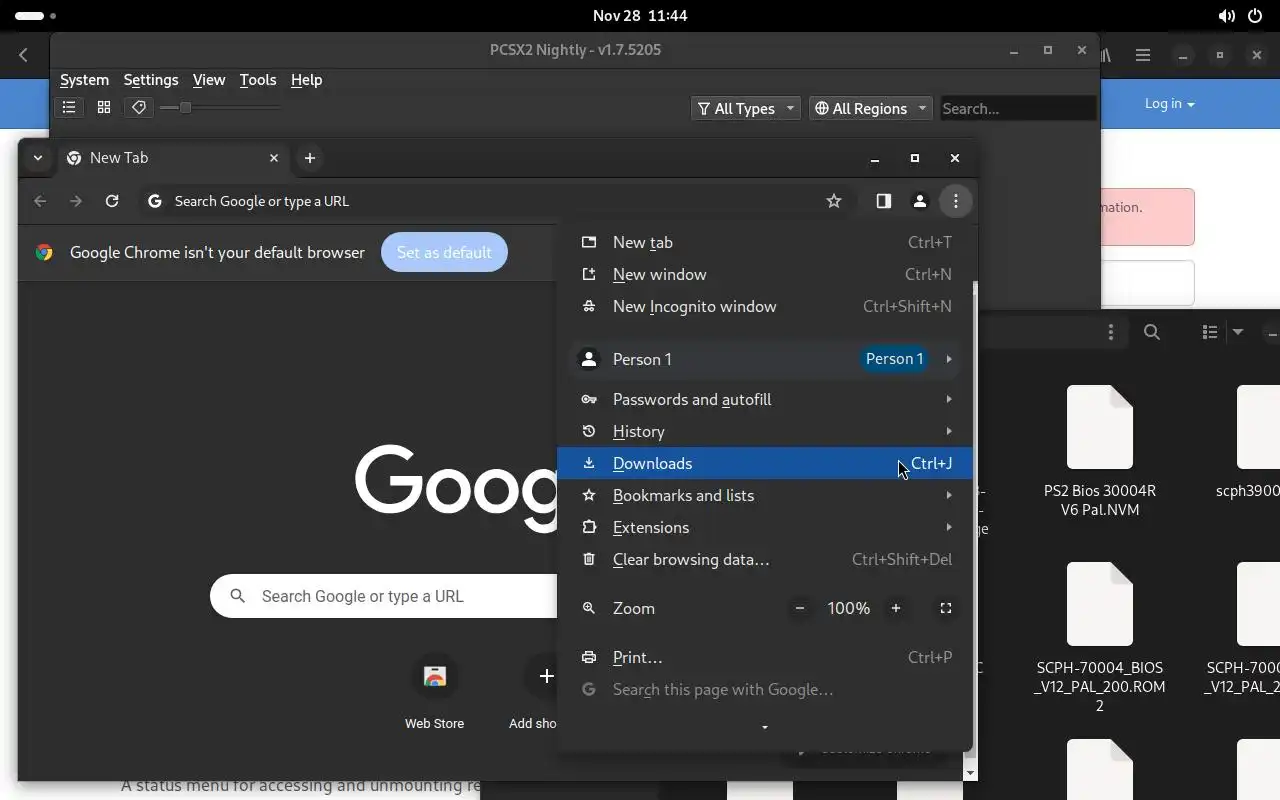Open the system power menu icon

(1255, 16)
